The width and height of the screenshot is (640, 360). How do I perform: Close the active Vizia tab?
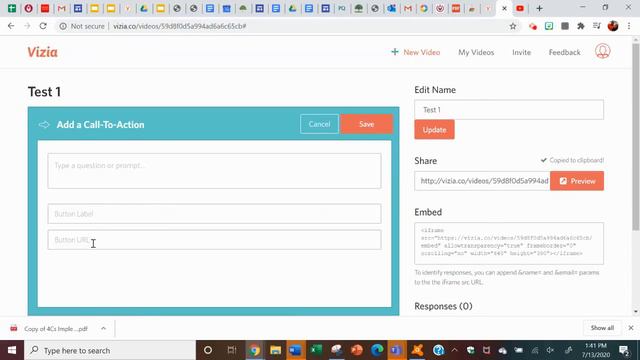pos(504,8)
